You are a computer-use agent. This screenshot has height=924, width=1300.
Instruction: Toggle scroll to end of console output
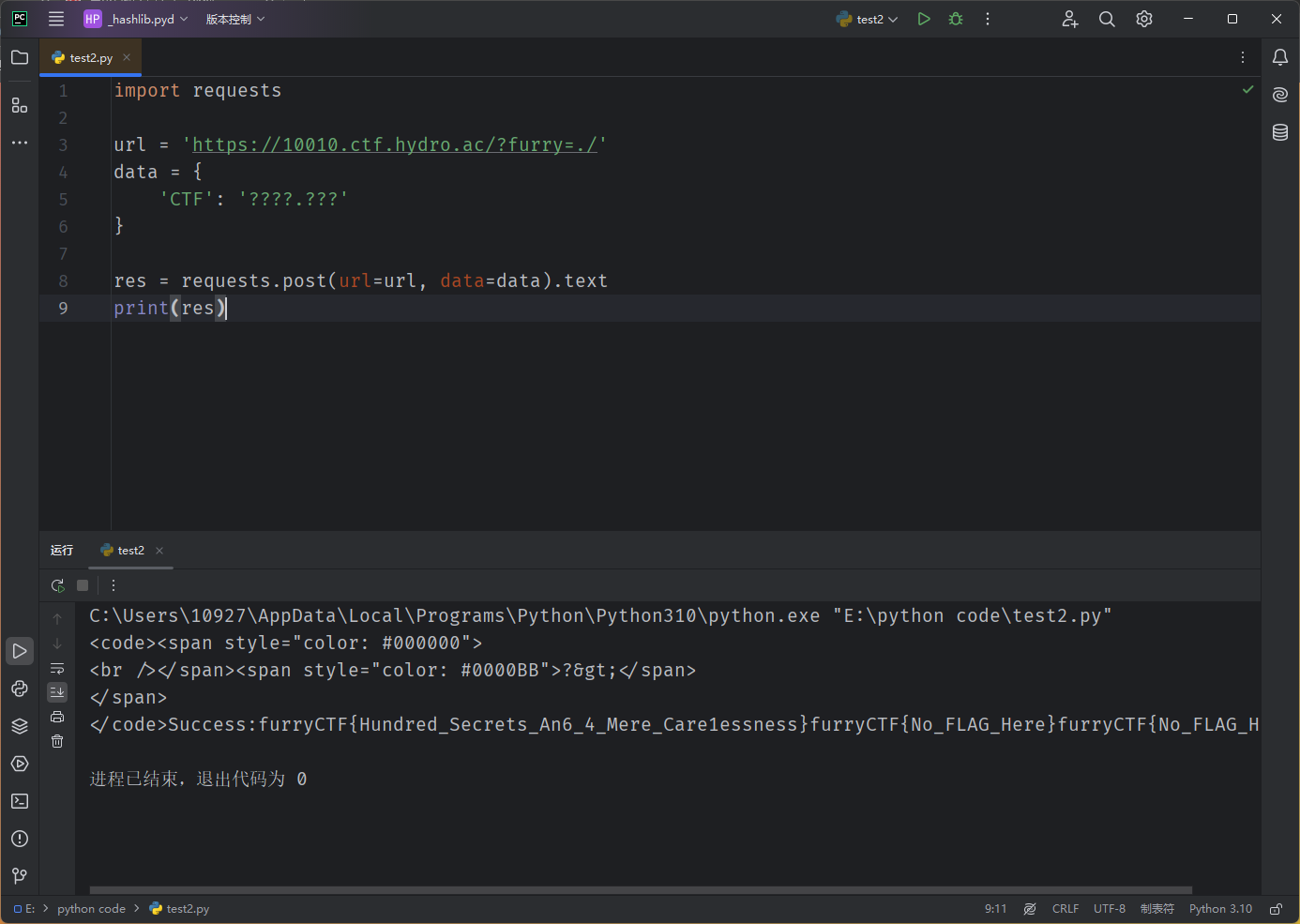57,692
